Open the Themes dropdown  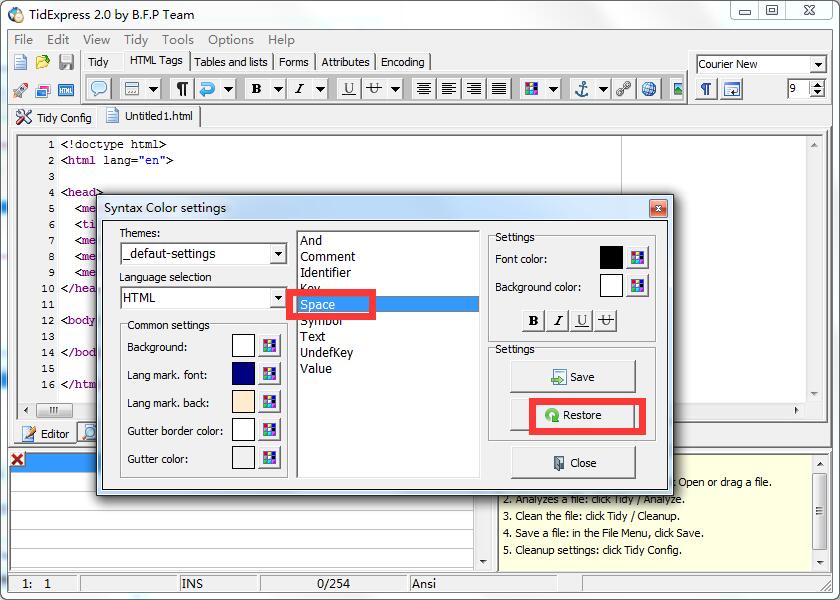click(x=278, y=253)
